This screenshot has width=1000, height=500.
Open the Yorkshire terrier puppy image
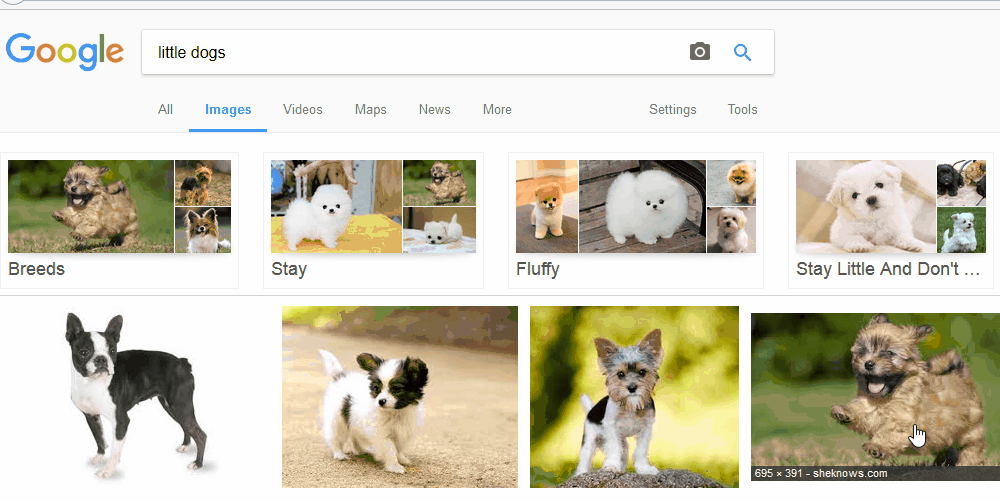(x=634, y=397)
